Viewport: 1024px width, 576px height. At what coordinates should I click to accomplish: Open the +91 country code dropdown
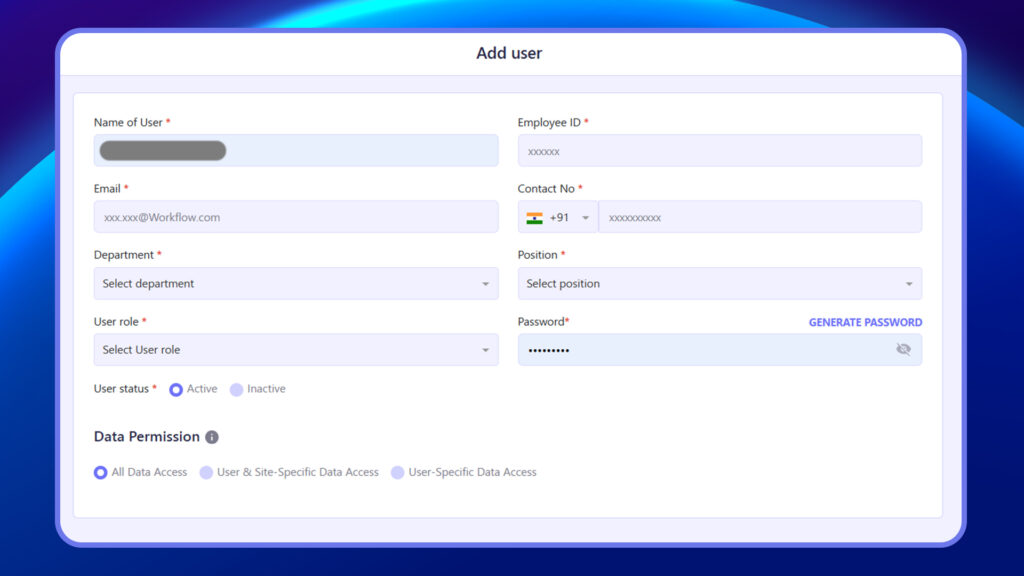558,217
